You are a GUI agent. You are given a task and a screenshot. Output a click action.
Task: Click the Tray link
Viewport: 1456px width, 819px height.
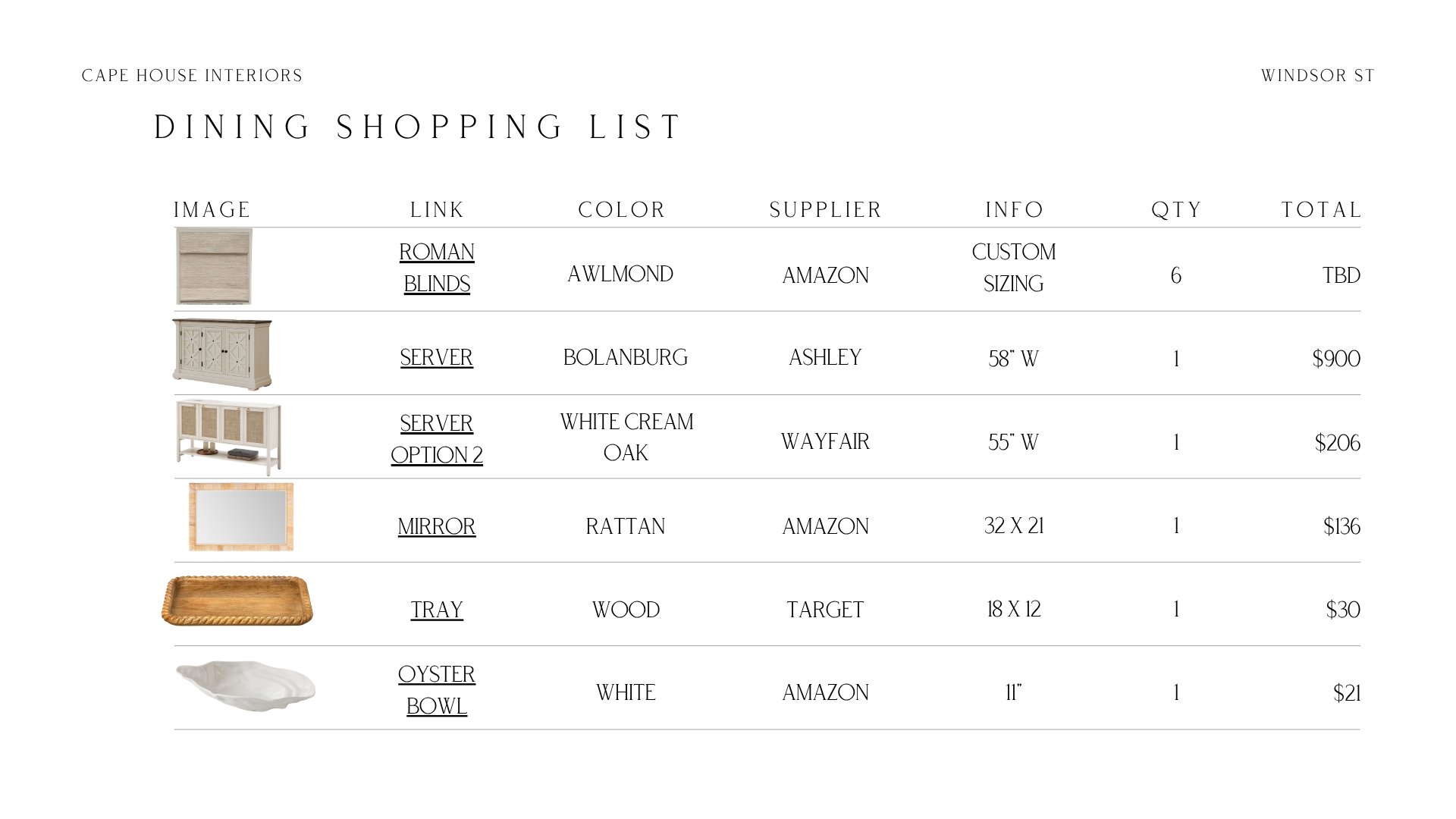(437, 610)
